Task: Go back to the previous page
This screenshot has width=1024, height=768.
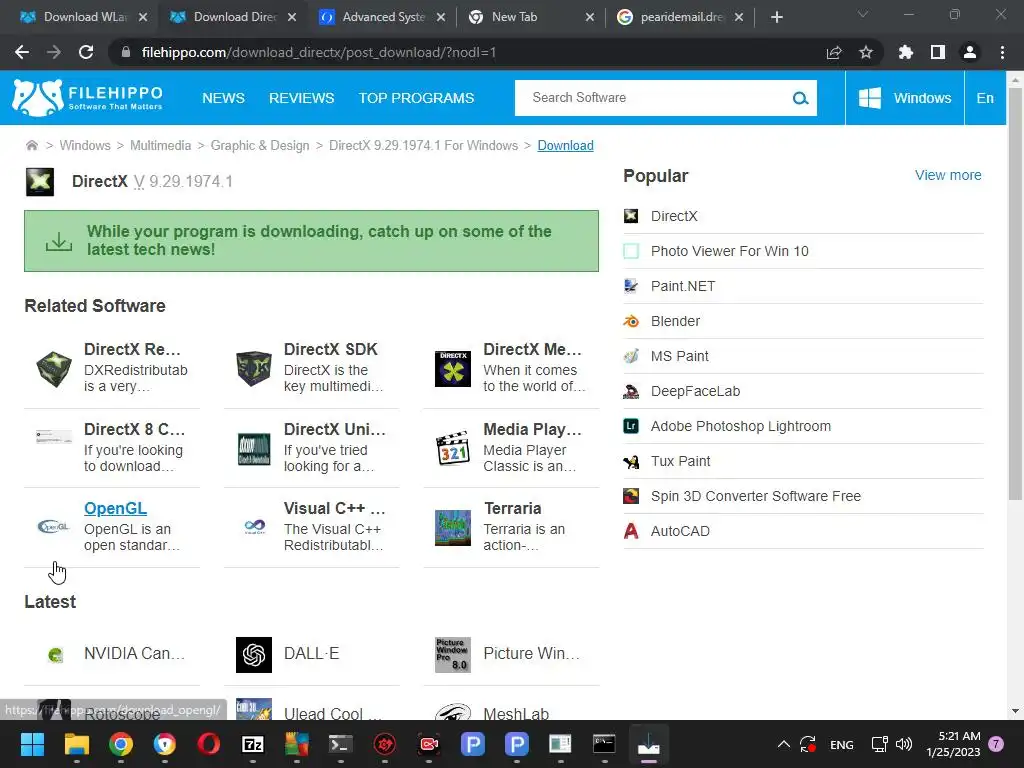Action: coord(22,52)
